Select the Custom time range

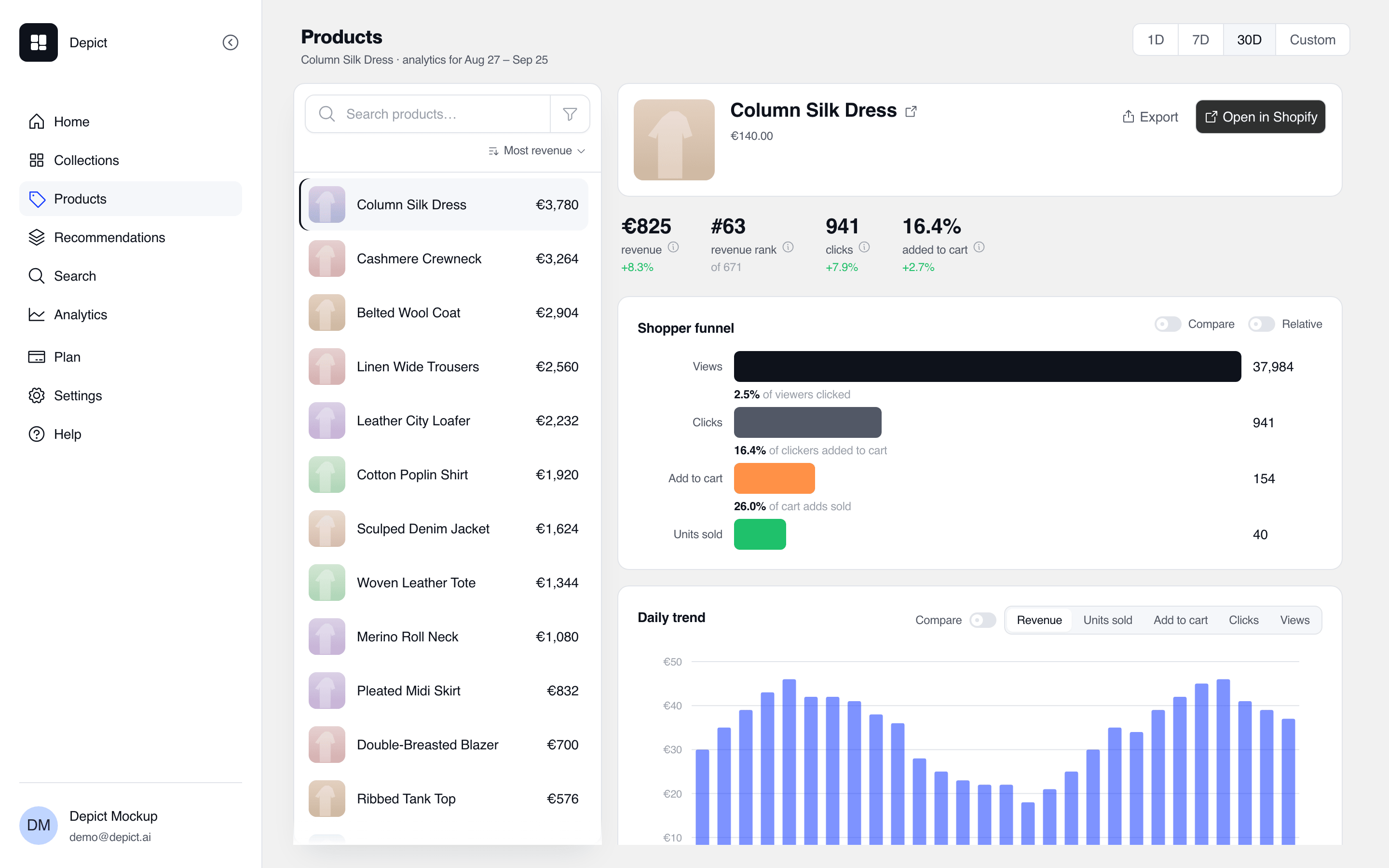[x=1312, y=40]
